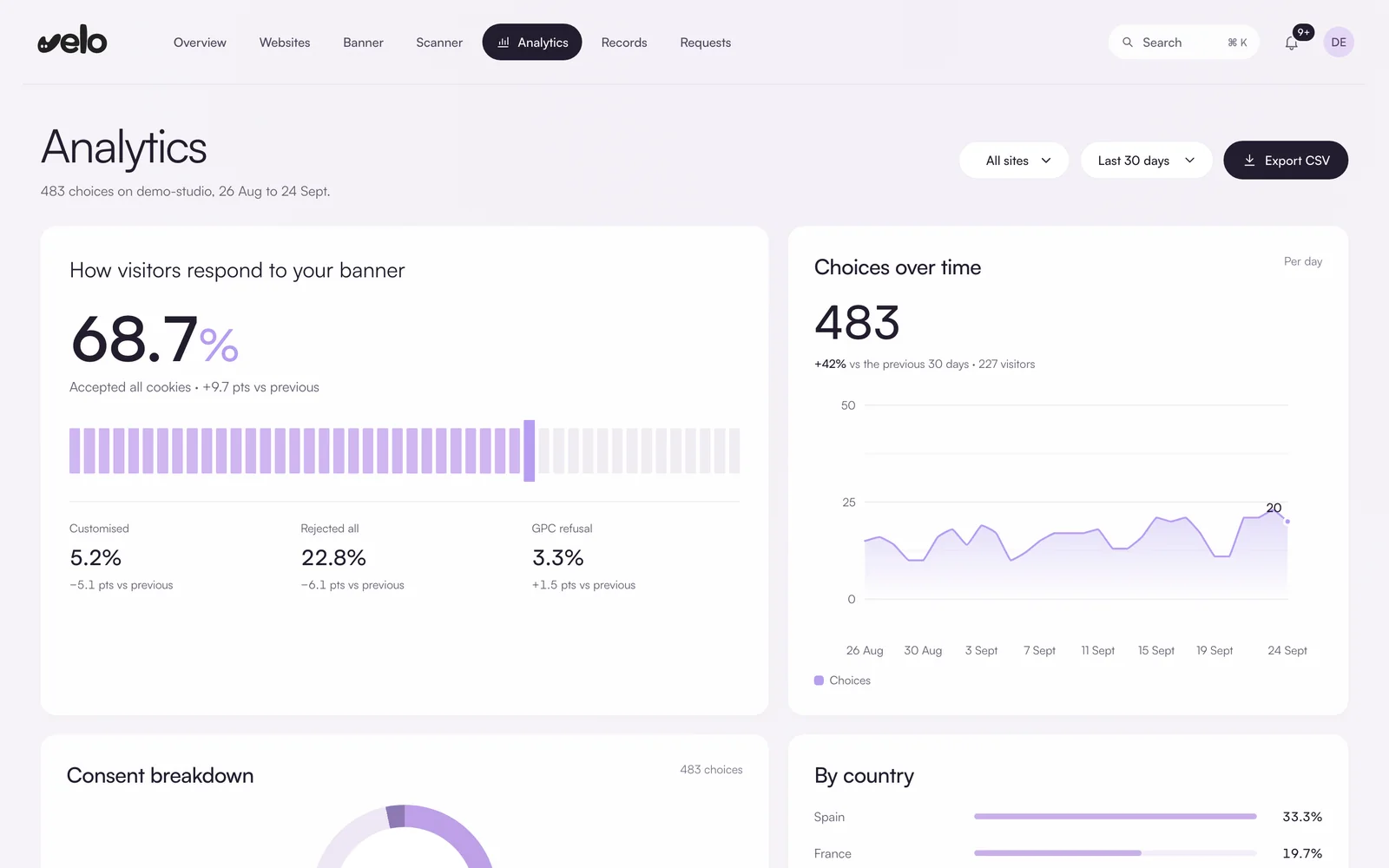Click the Choices legend color square

click(x=819, y=681)
